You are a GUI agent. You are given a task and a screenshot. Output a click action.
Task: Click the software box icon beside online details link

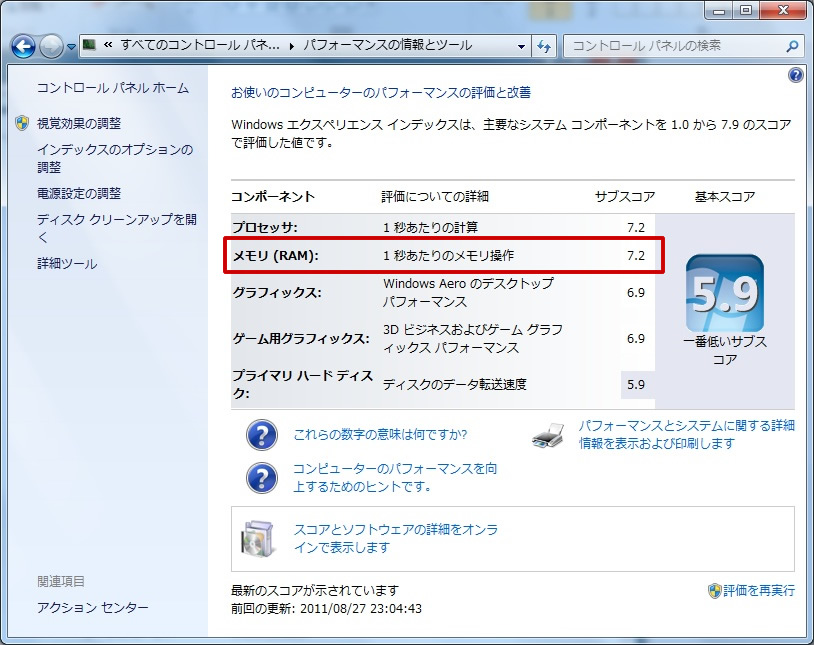point(257,539)
